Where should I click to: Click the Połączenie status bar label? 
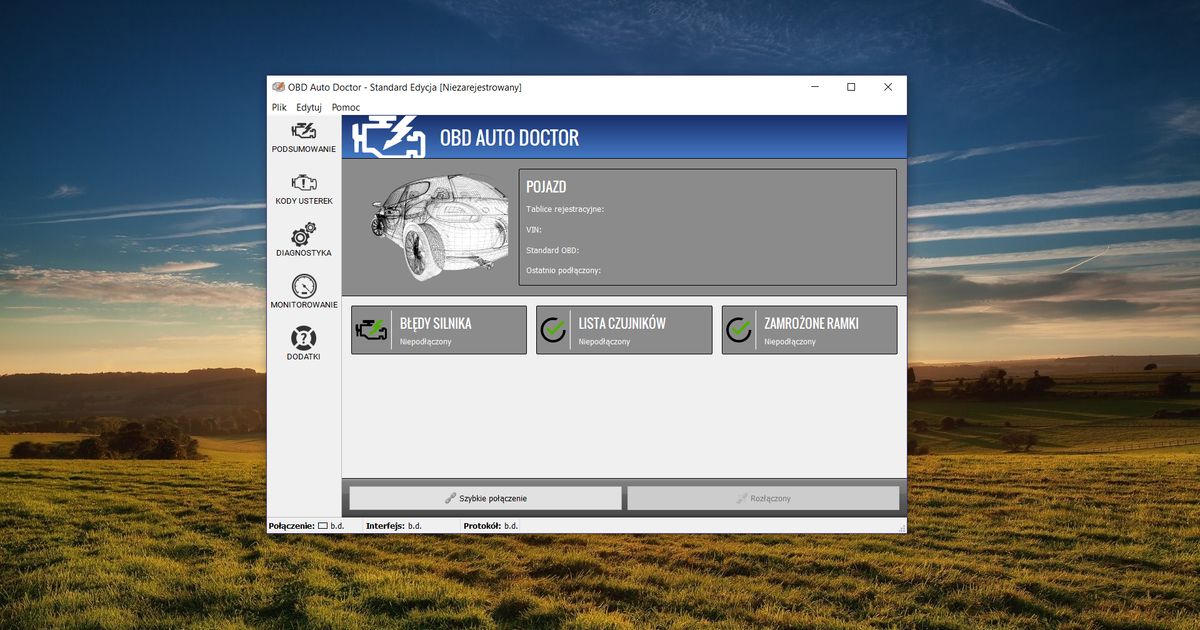(x=292, y=525)
